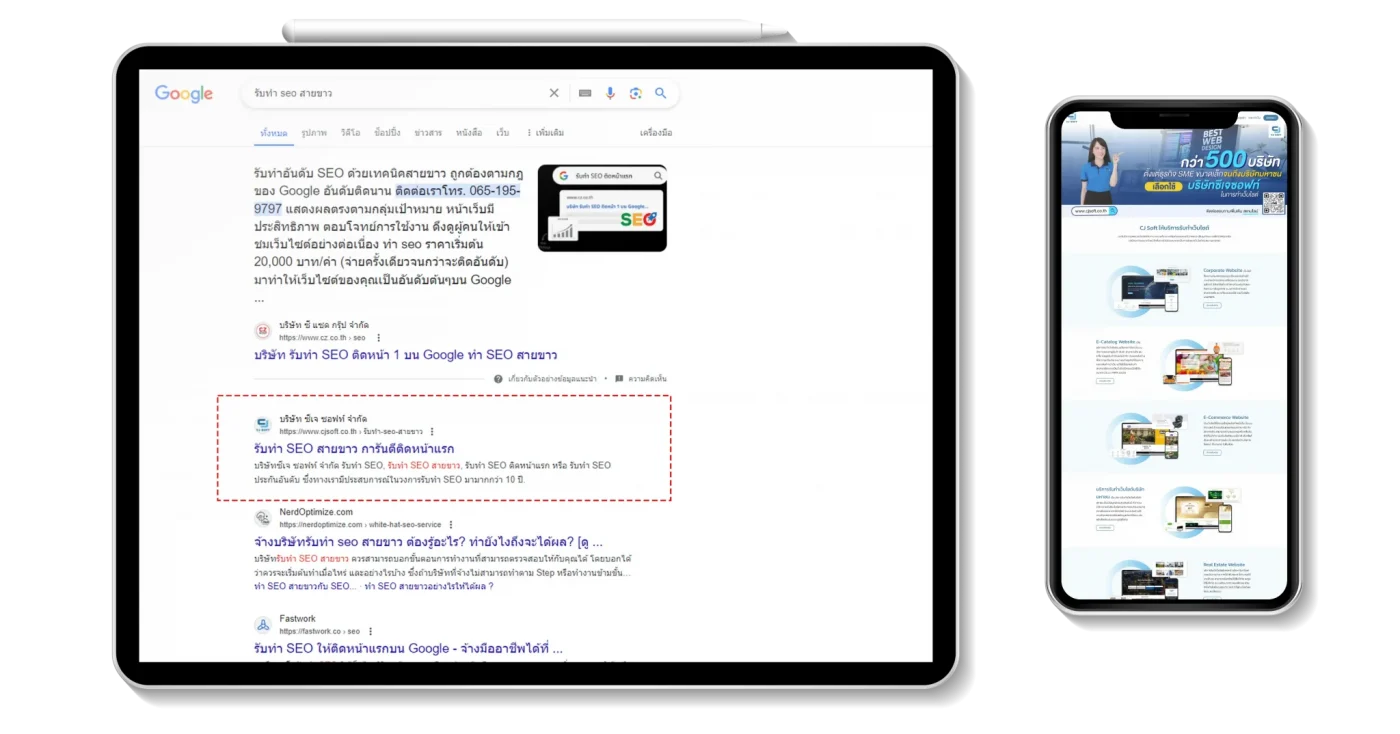Click the https://fastwork.co › seo URL text
This screenshot has width=1400, height=734.
(x=319, y=632)
